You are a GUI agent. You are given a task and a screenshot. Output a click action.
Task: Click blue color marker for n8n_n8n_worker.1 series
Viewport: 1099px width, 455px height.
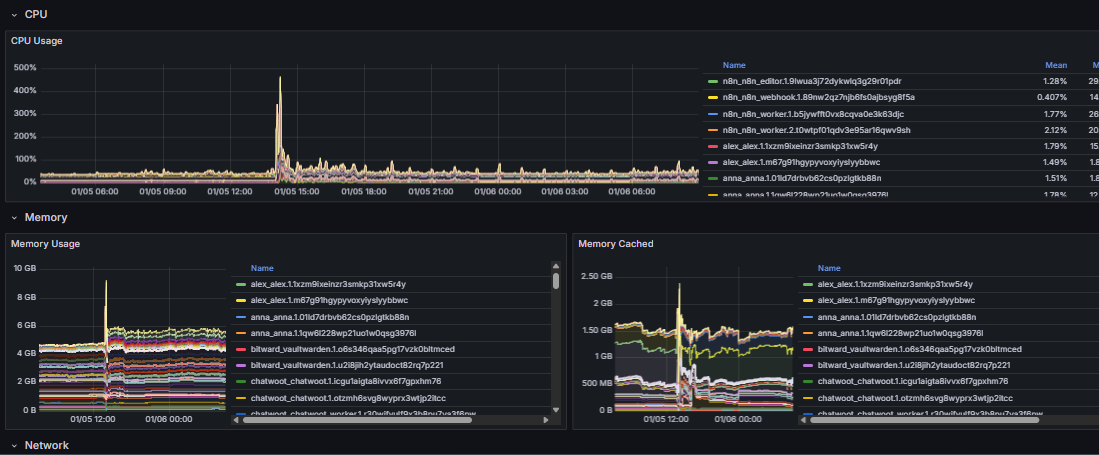712,114
